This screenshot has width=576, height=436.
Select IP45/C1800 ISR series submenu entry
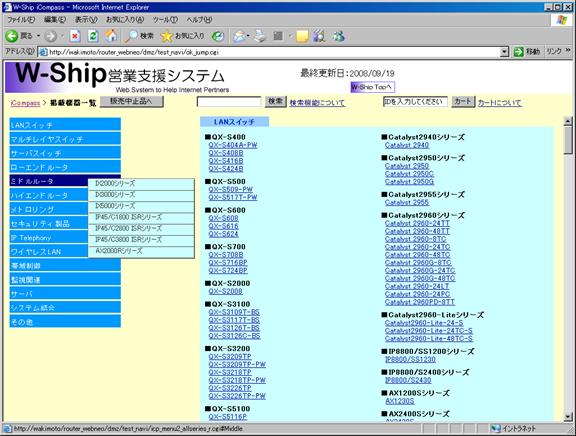(x=141, y=217)
